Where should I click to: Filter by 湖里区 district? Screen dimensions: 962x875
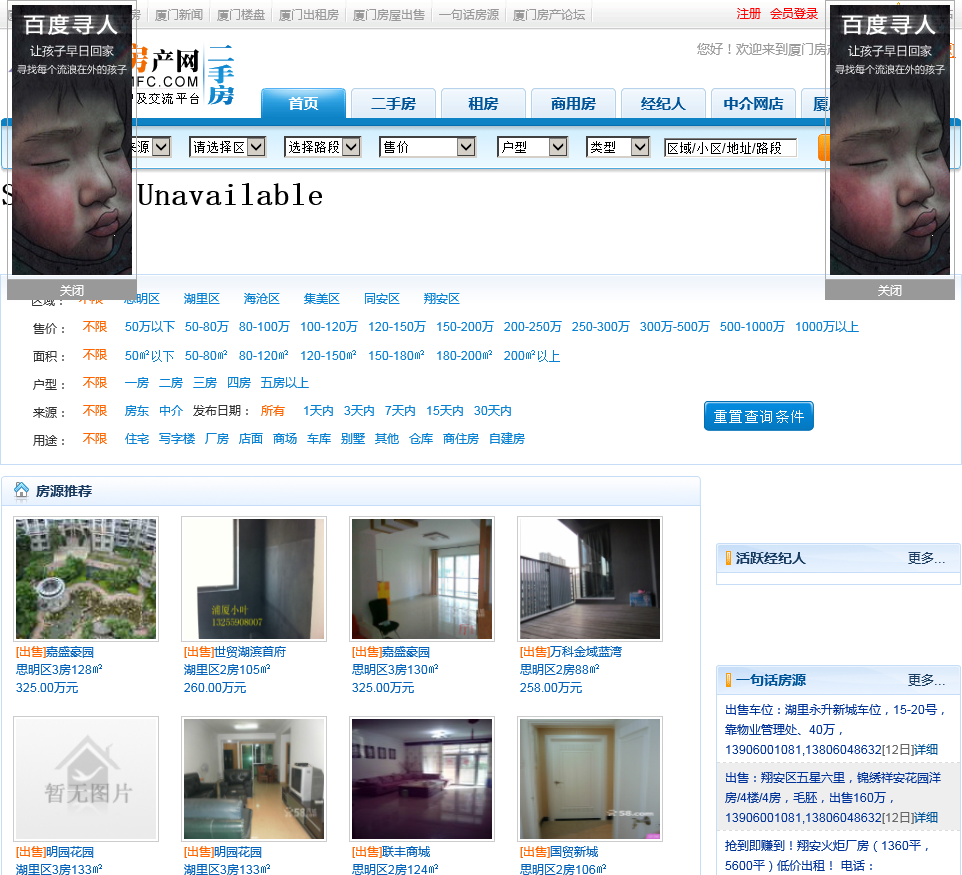(202, 299)
